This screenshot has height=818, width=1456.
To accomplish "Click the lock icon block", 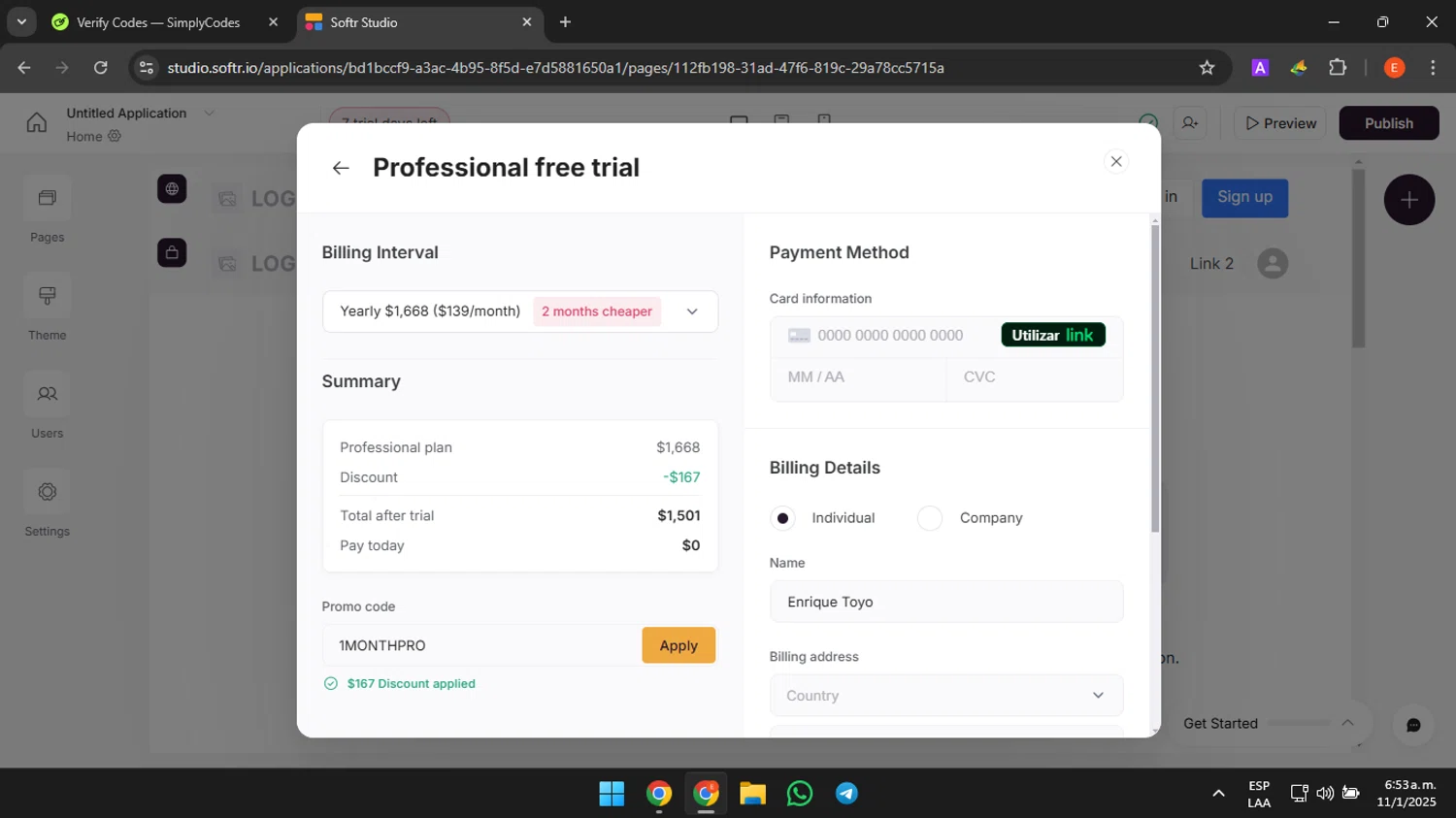I will click(x=172, y=253).
